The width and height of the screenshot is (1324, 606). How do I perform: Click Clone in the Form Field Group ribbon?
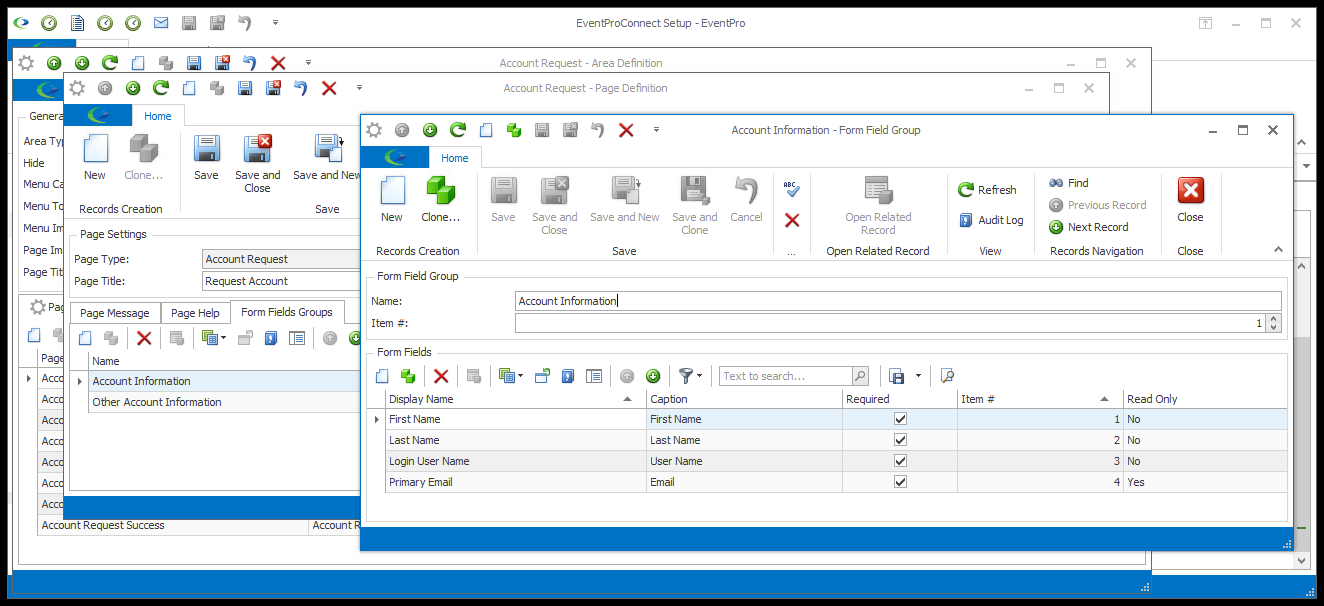click(440, 199)
